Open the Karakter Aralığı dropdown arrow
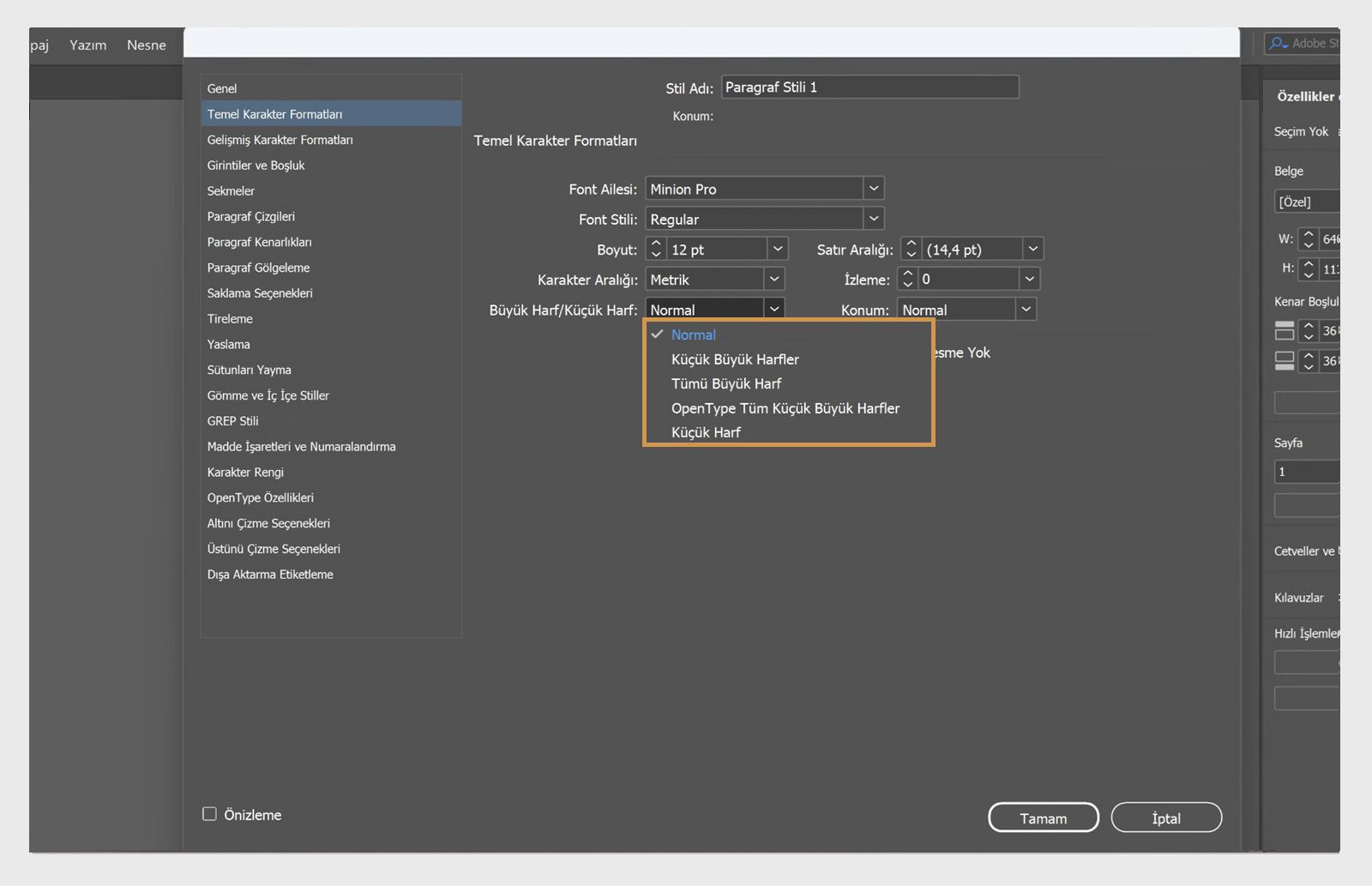The image size is (1372, 886). click(x=774, y=279)
